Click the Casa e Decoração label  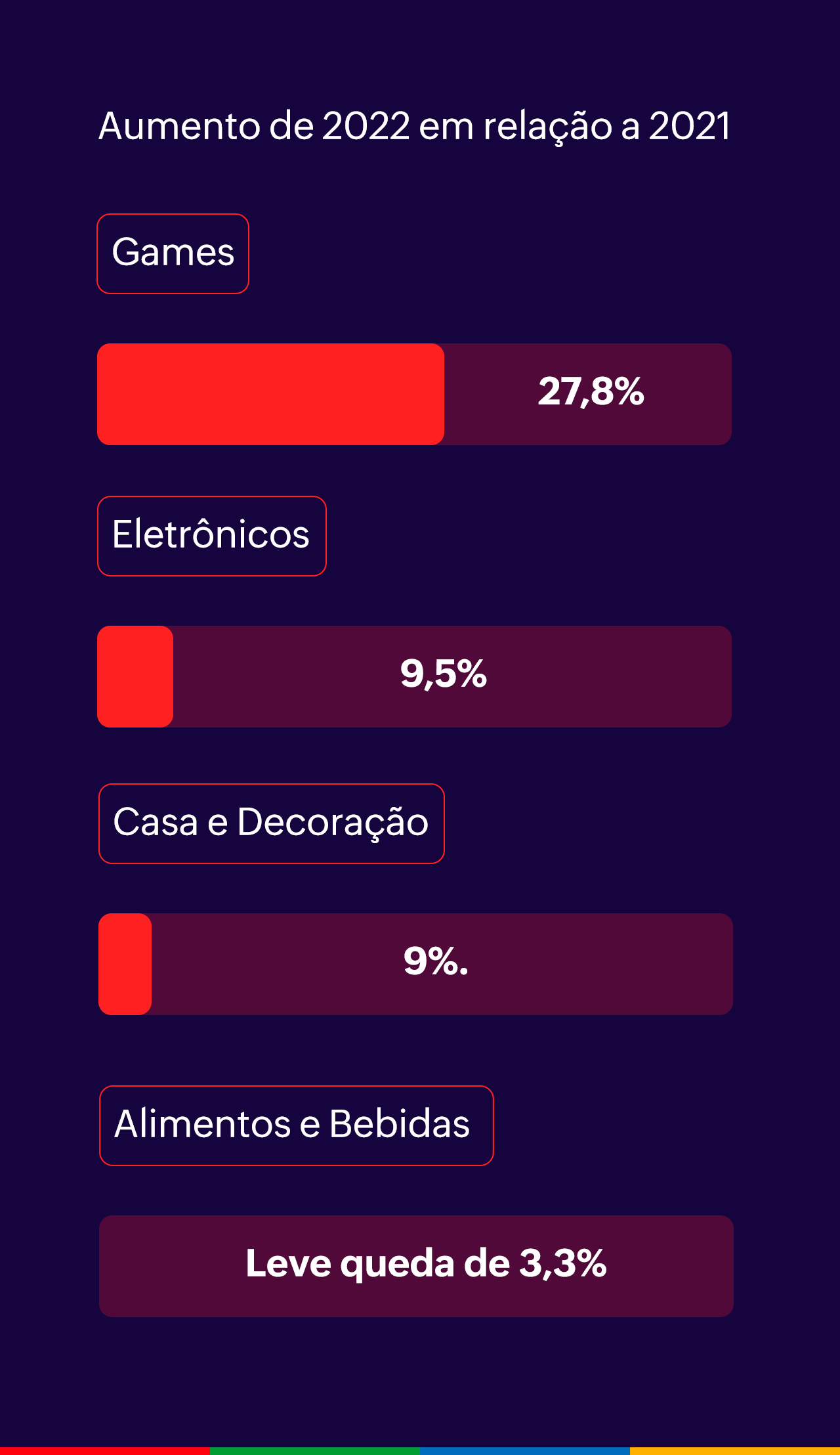click(x=271, y=823)
